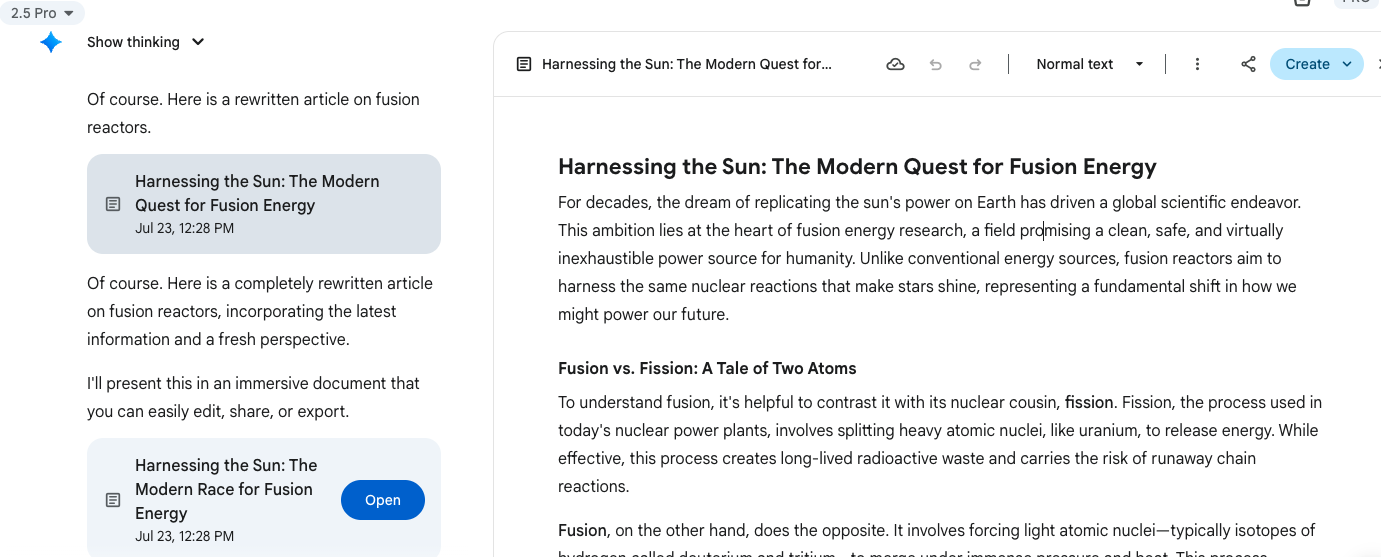Open the 2.5 Pro model selector

point(42,13)
